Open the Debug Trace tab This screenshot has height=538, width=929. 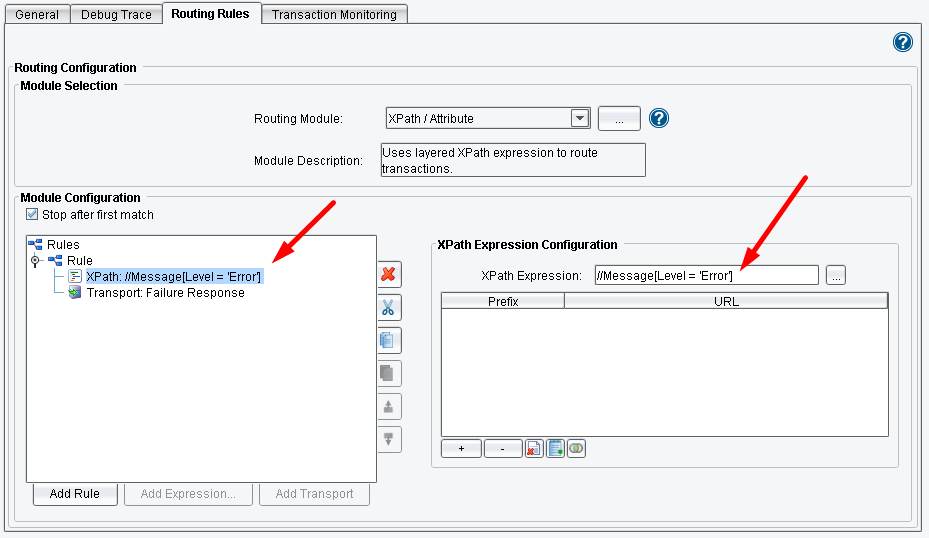pos(115,15)
